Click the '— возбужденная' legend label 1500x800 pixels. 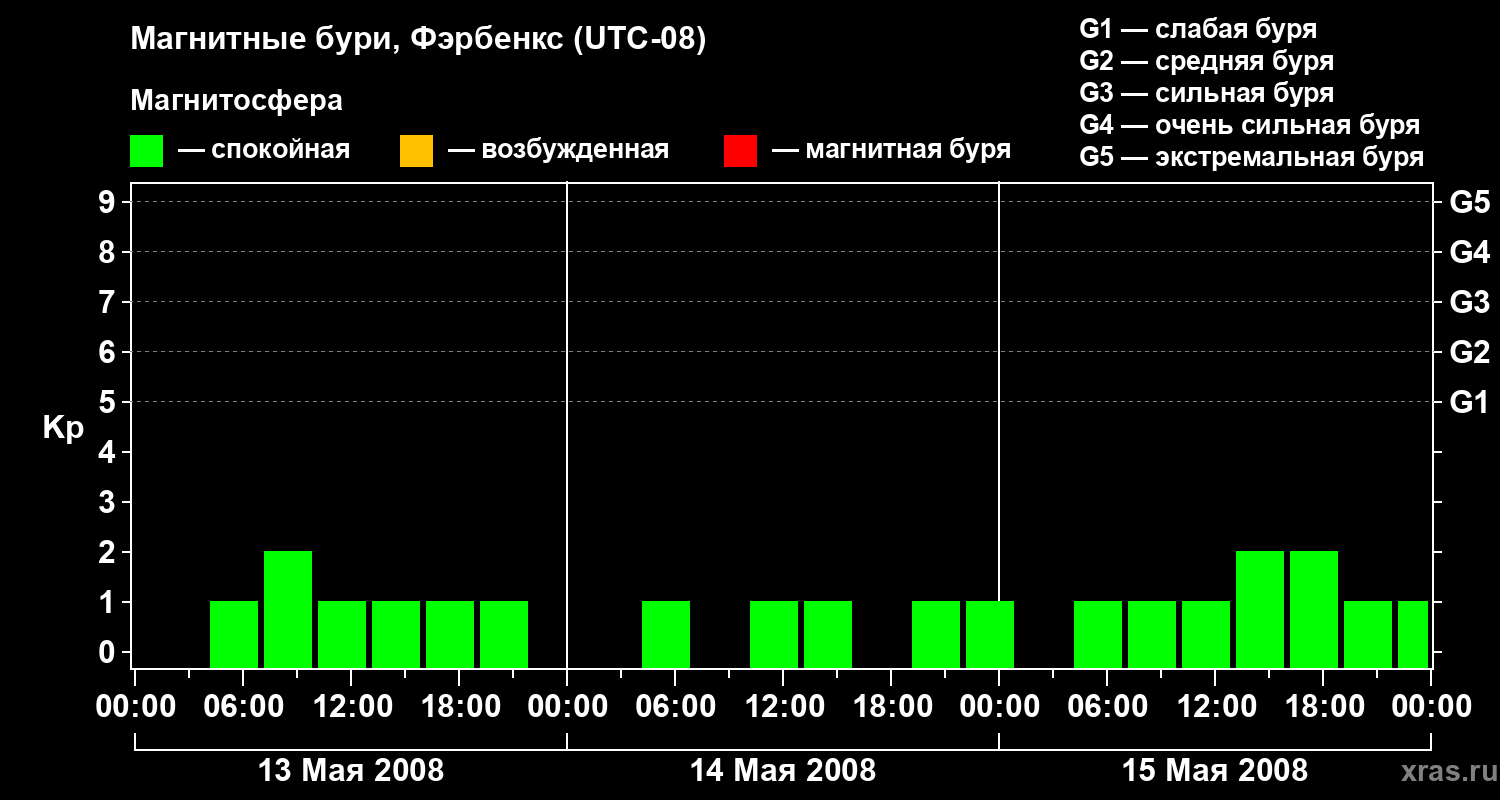[x=558, y=150]
